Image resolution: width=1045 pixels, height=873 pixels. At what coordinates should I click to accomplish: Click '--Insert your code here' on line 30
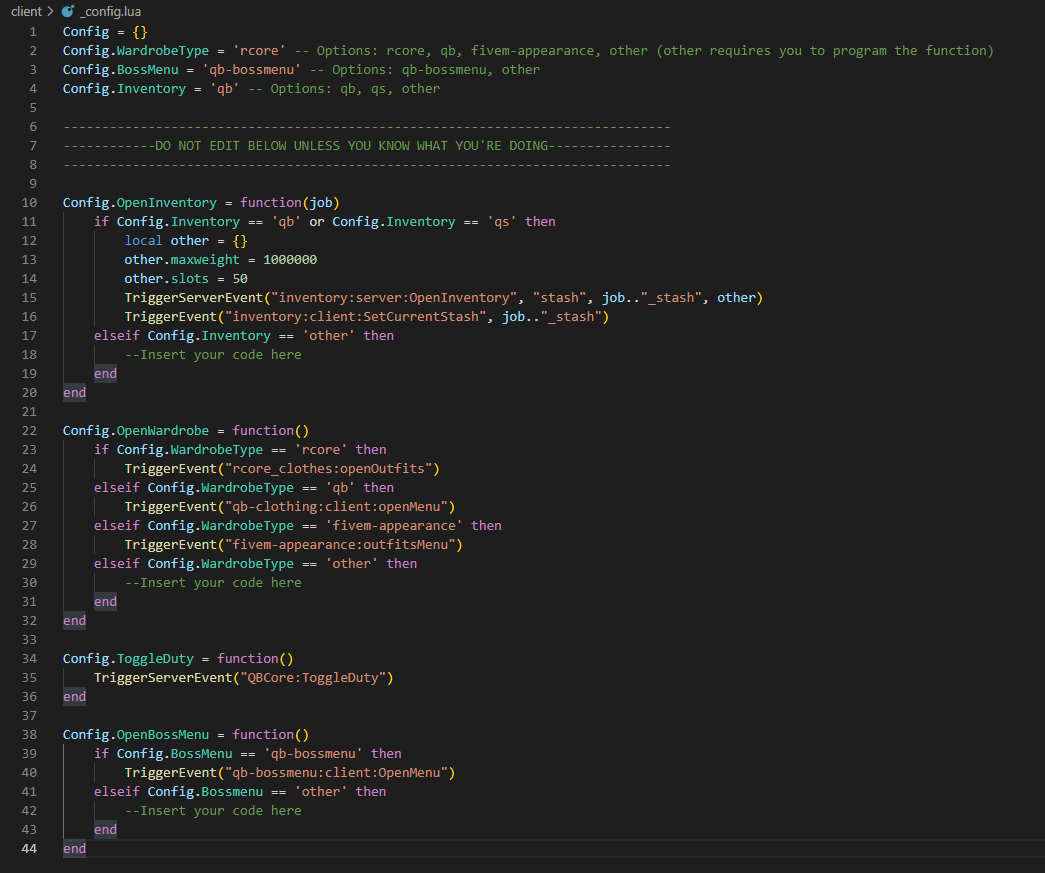pyautogui.click(x=213, y=582)
